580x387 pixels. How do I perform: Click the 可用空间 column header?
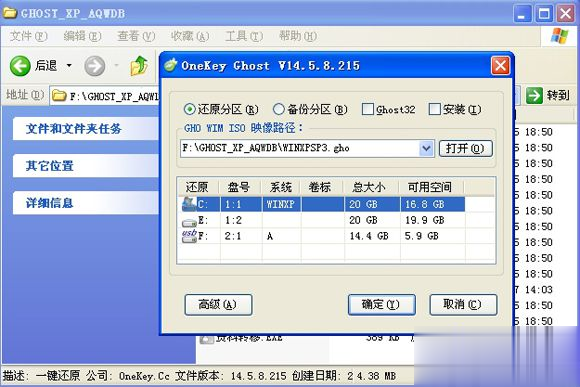[431, 187]
